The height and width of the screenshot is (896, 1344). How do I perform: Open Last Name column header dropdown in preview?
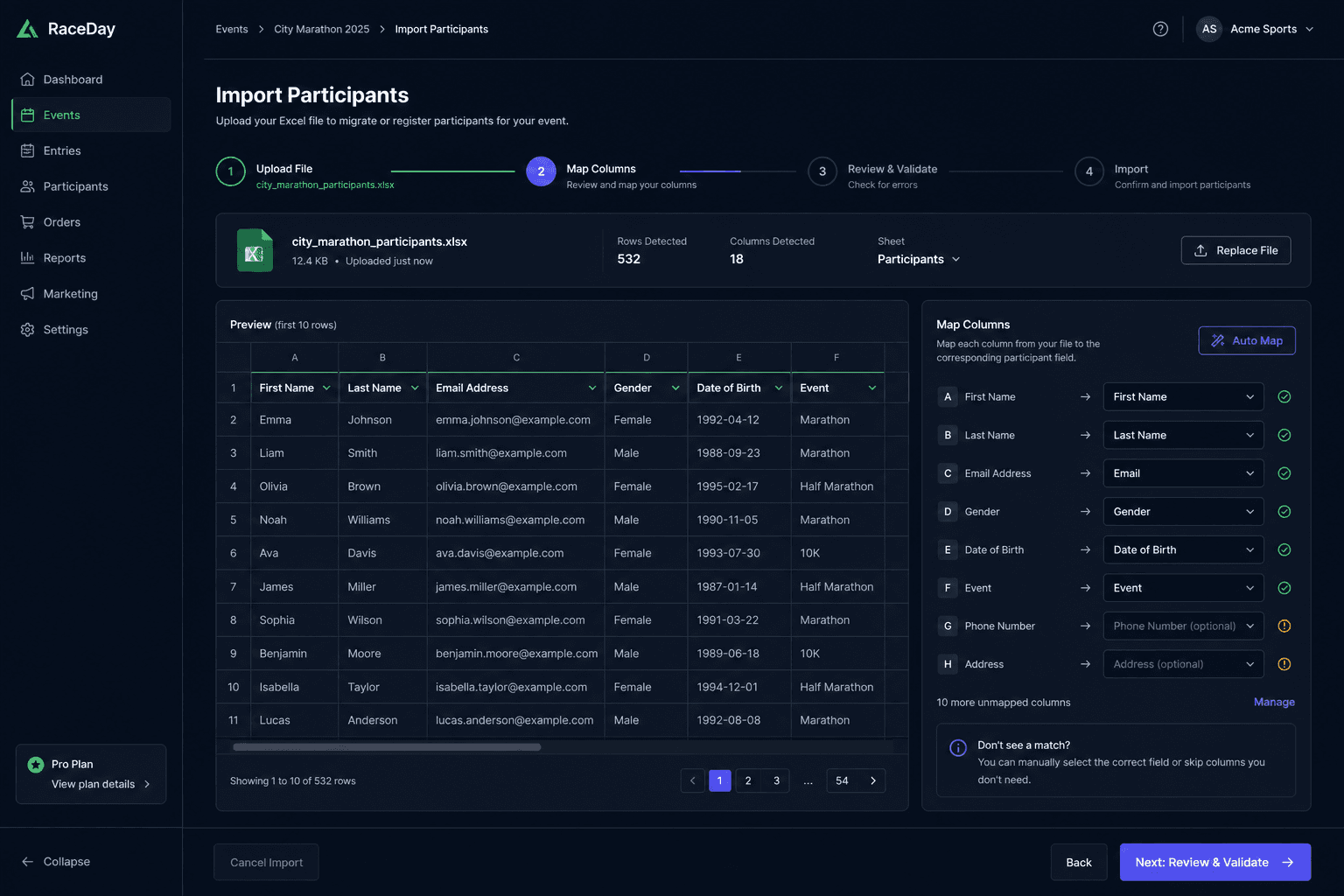(x=415, y=388)
